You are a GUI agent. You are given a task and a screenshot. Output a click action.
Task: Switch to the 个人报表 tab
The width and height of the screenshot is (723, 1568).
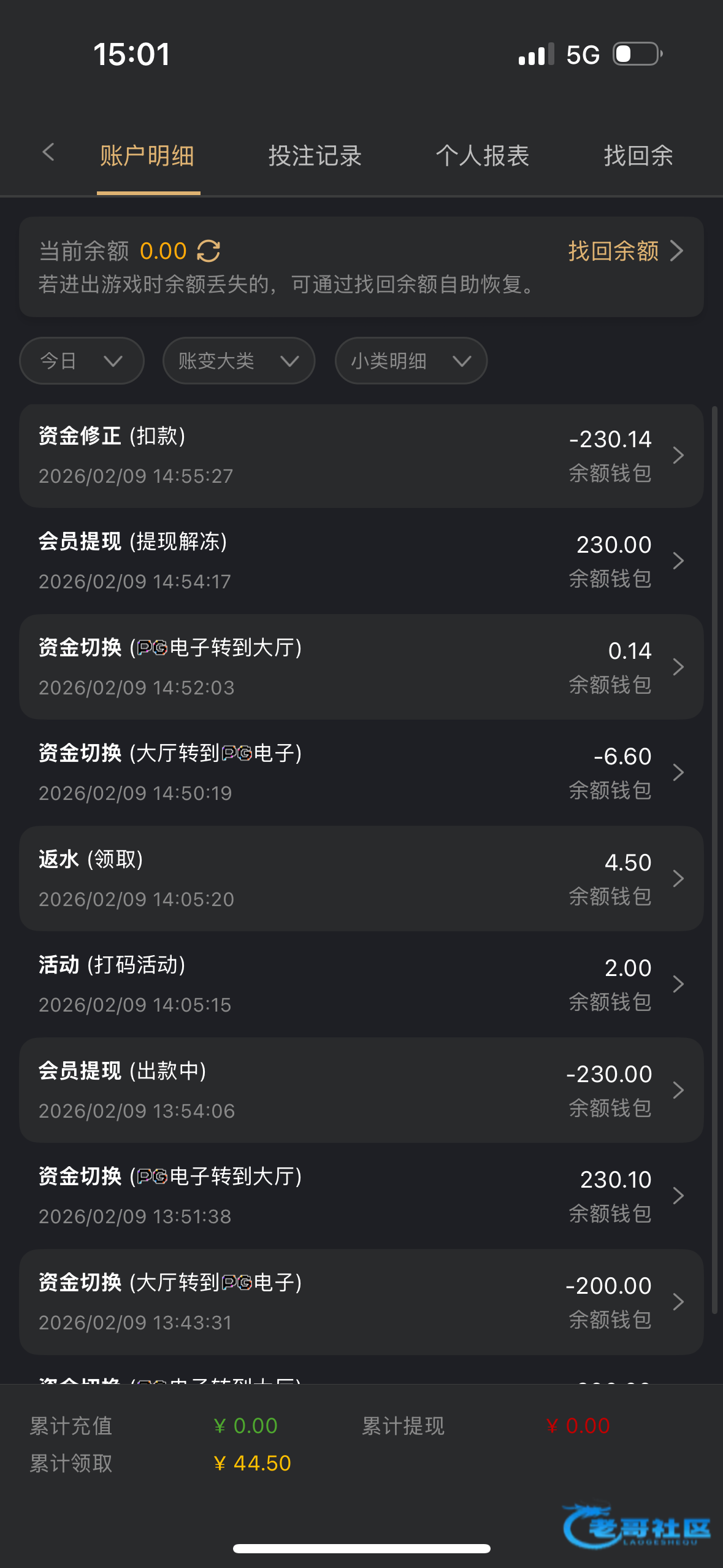482,156
